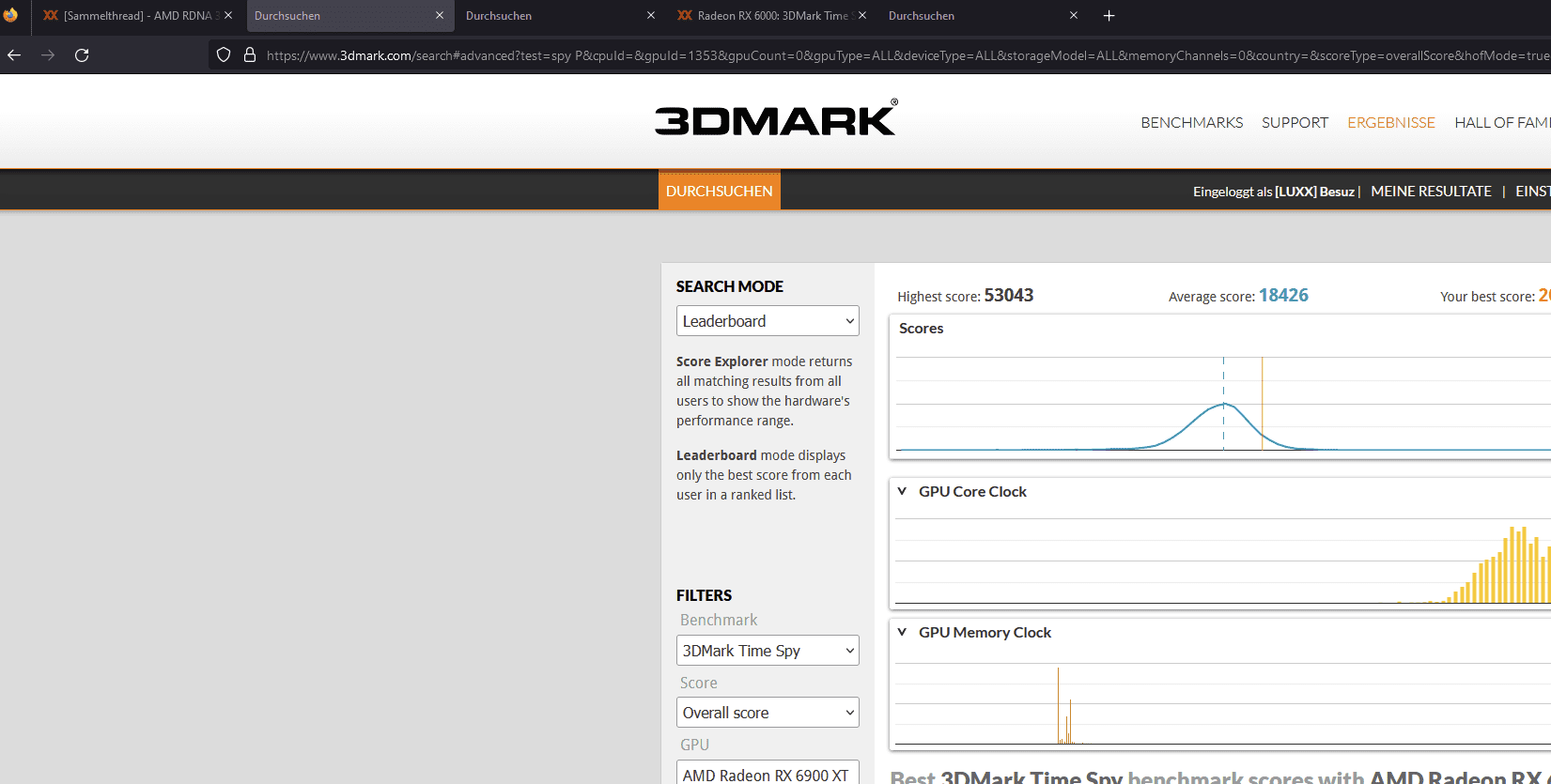Viewport: 1551px width, 784px height.
Task: Click the average score value 18426
Action: (x=1283, y=296)
